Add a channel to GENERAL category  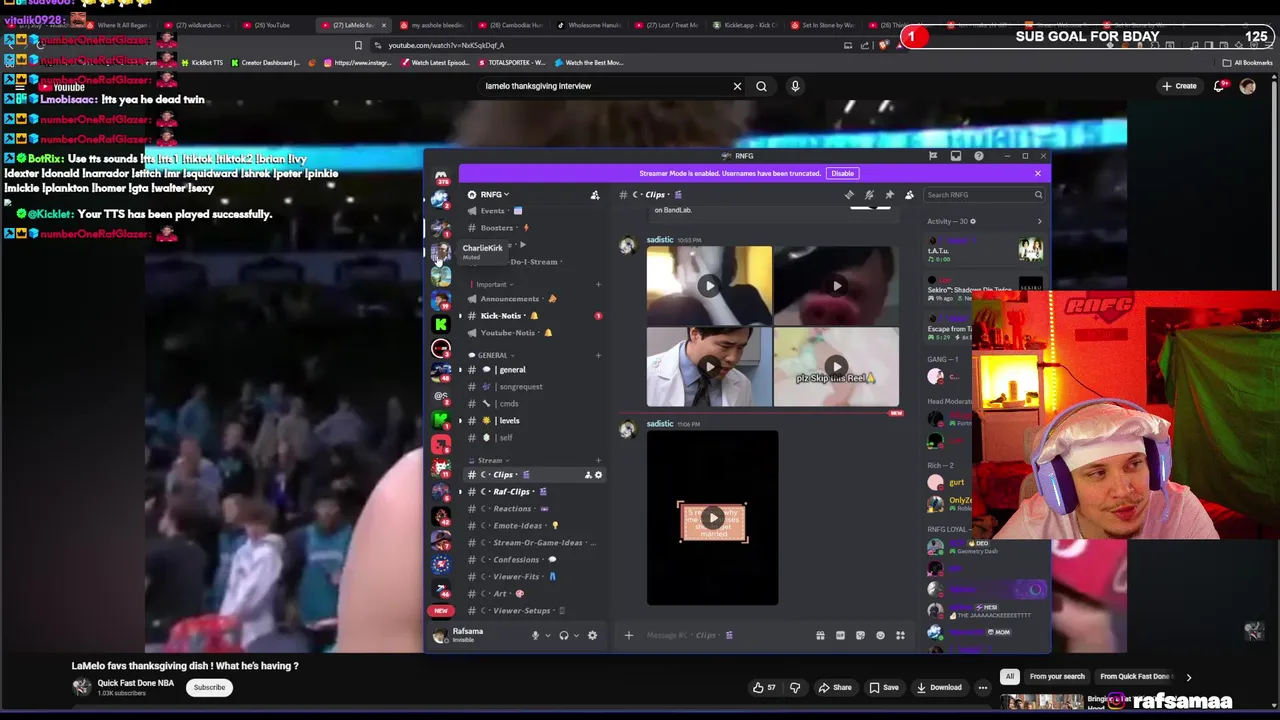click(598, 355)
